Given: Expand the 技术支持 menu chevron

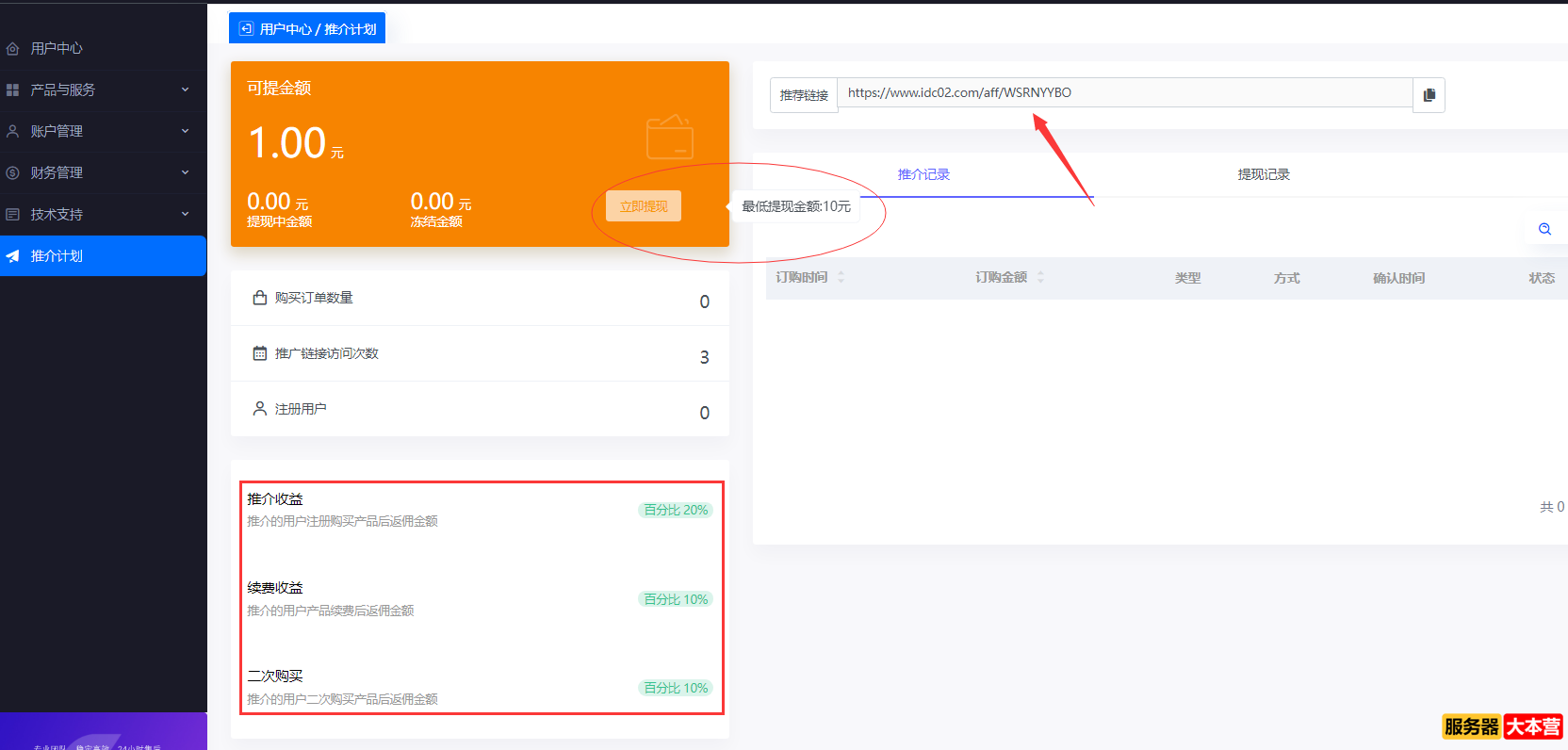Looking at the screenshot, I should pyautogui.click(x=185, y=214).
